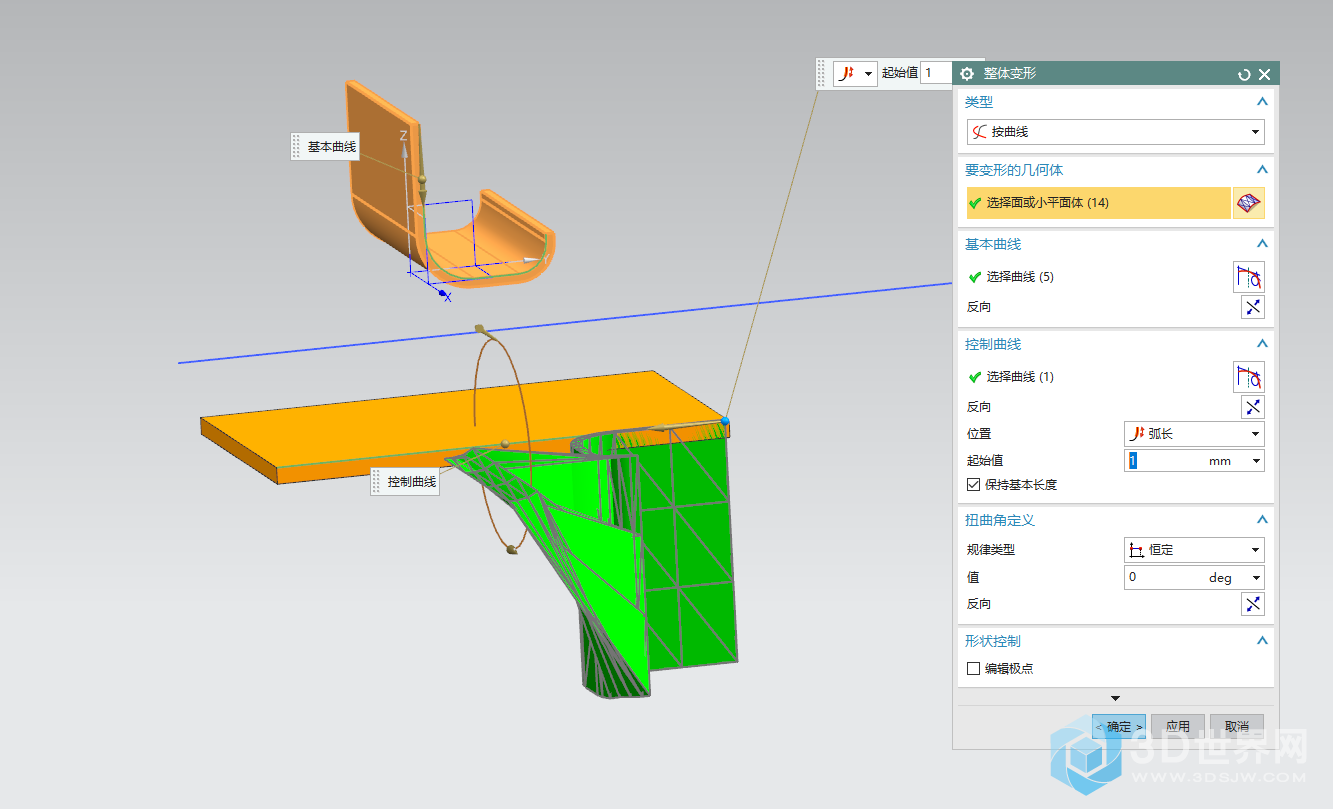Open the 位置 弧长 dropdown

pyautogui.click(x=1194, y=434)
